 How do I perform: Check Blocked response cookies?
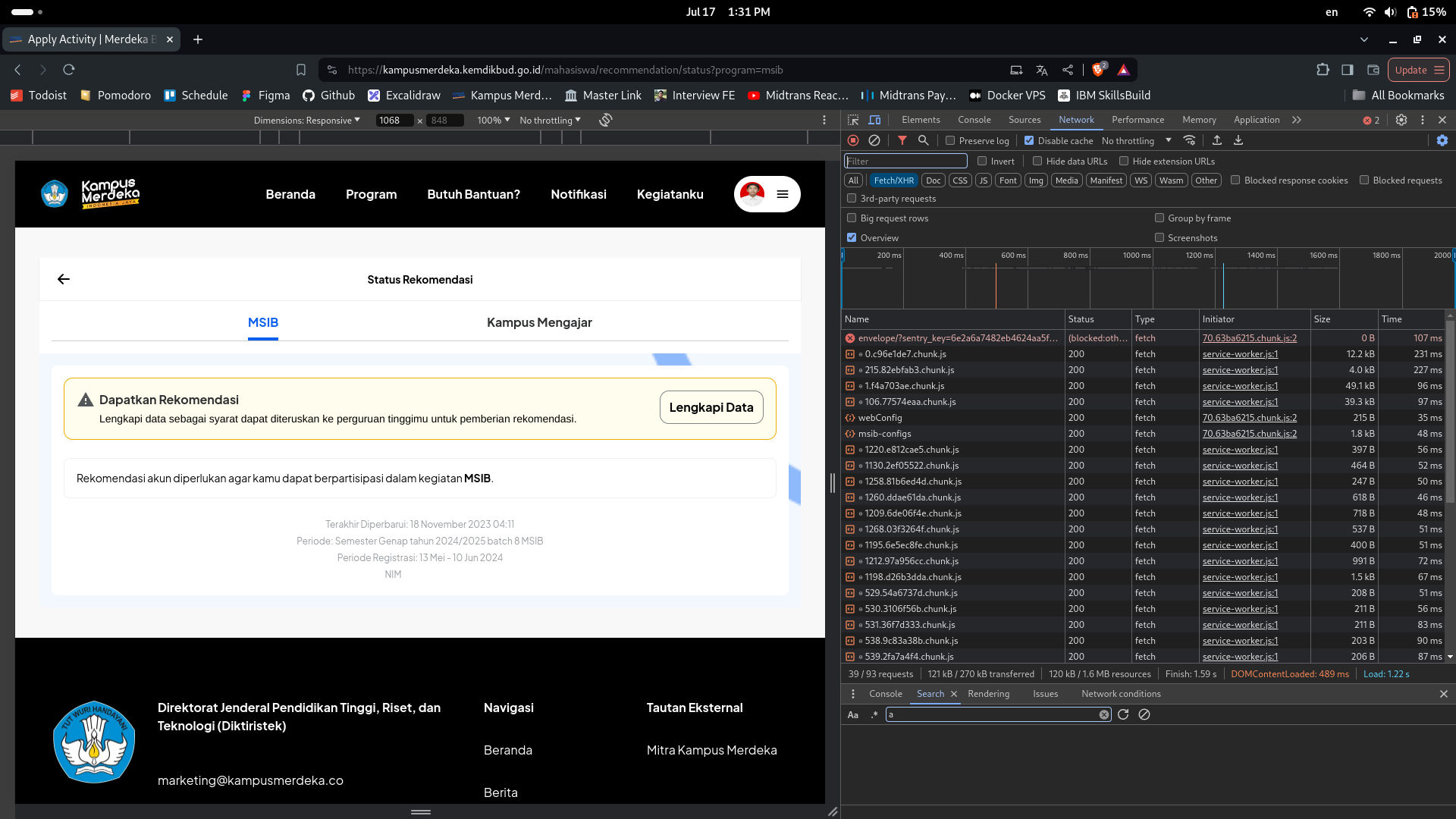(1235, 180)
